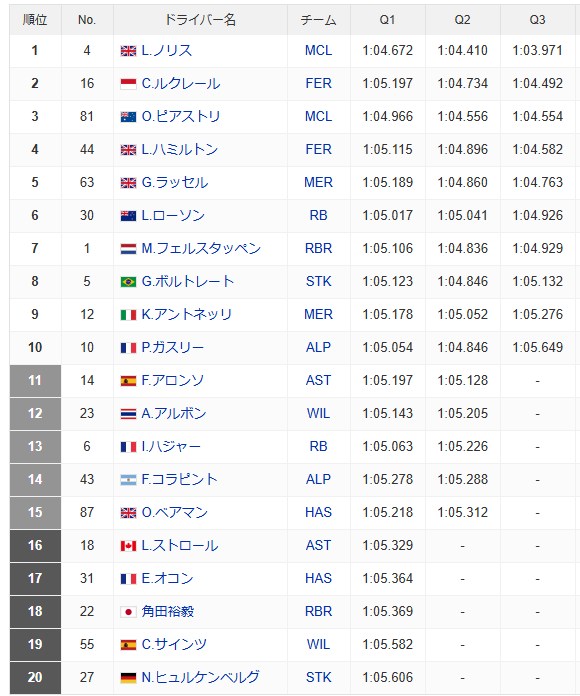Click the Brazilian flag beside G.ボルトレート
580x696 pixels.
click(x=128, y=282)
